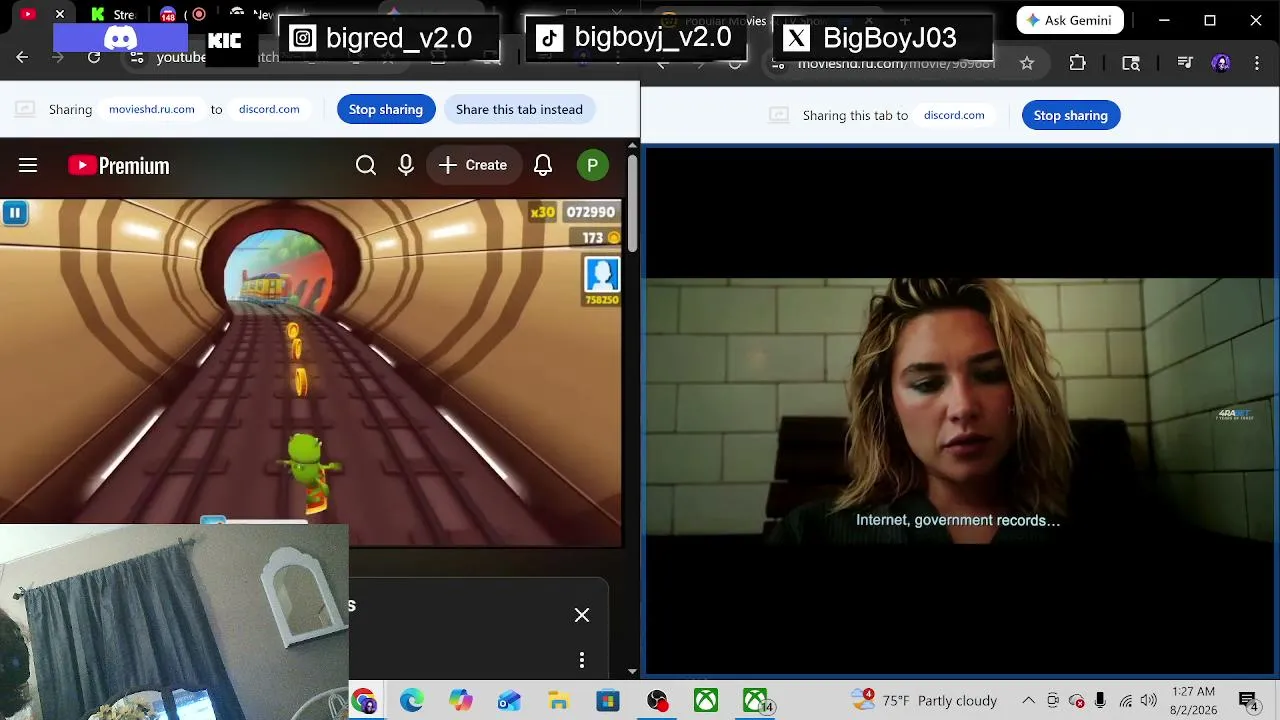Open the YouTube hamburger guide menu

pyautogui.click(x=28, y=165)
